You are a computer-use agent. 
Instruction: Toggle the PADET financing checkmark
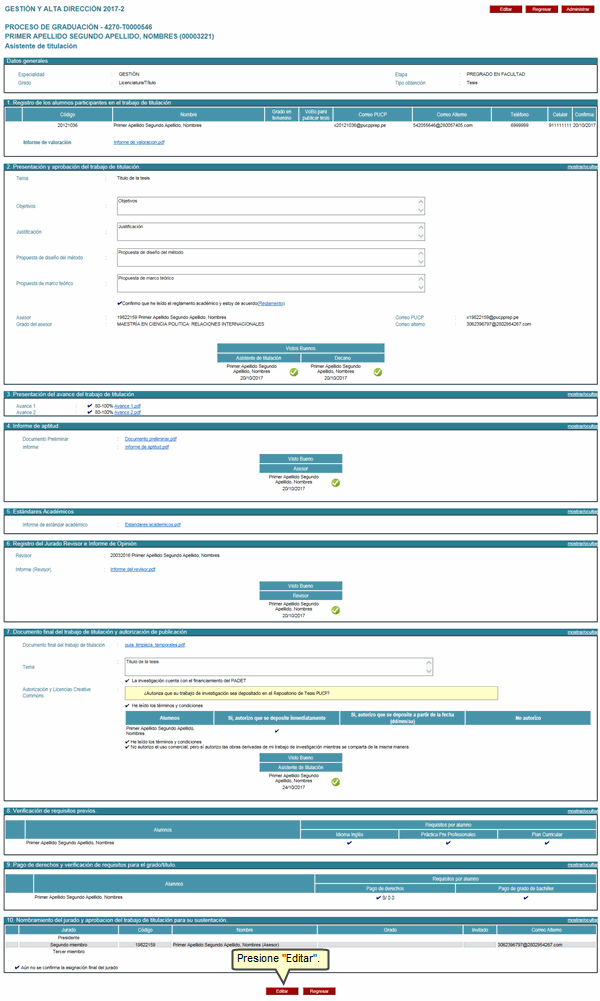click(128, 681)
